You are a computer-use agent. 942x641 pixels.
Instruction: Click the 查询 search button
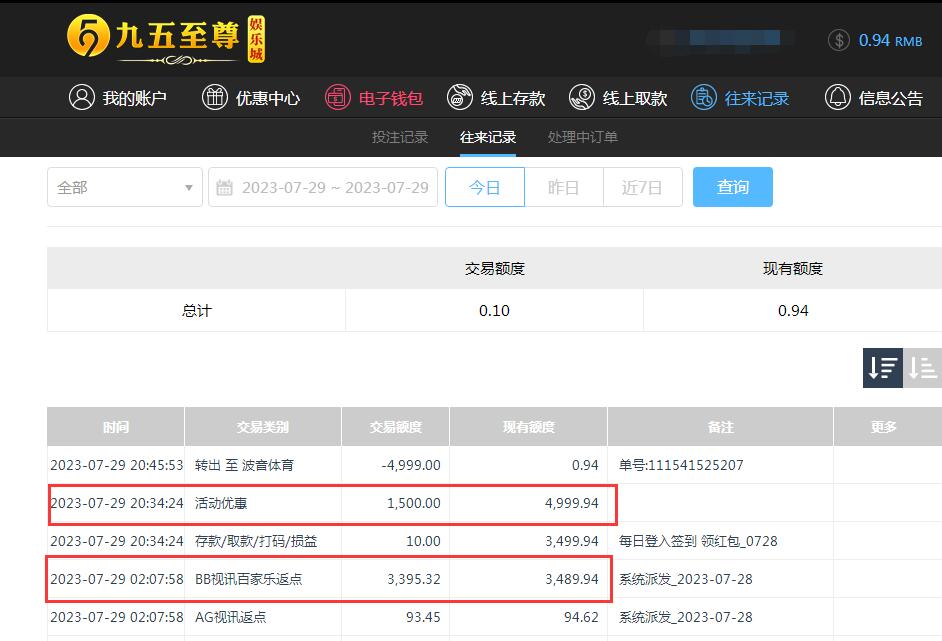coord(732,187)
